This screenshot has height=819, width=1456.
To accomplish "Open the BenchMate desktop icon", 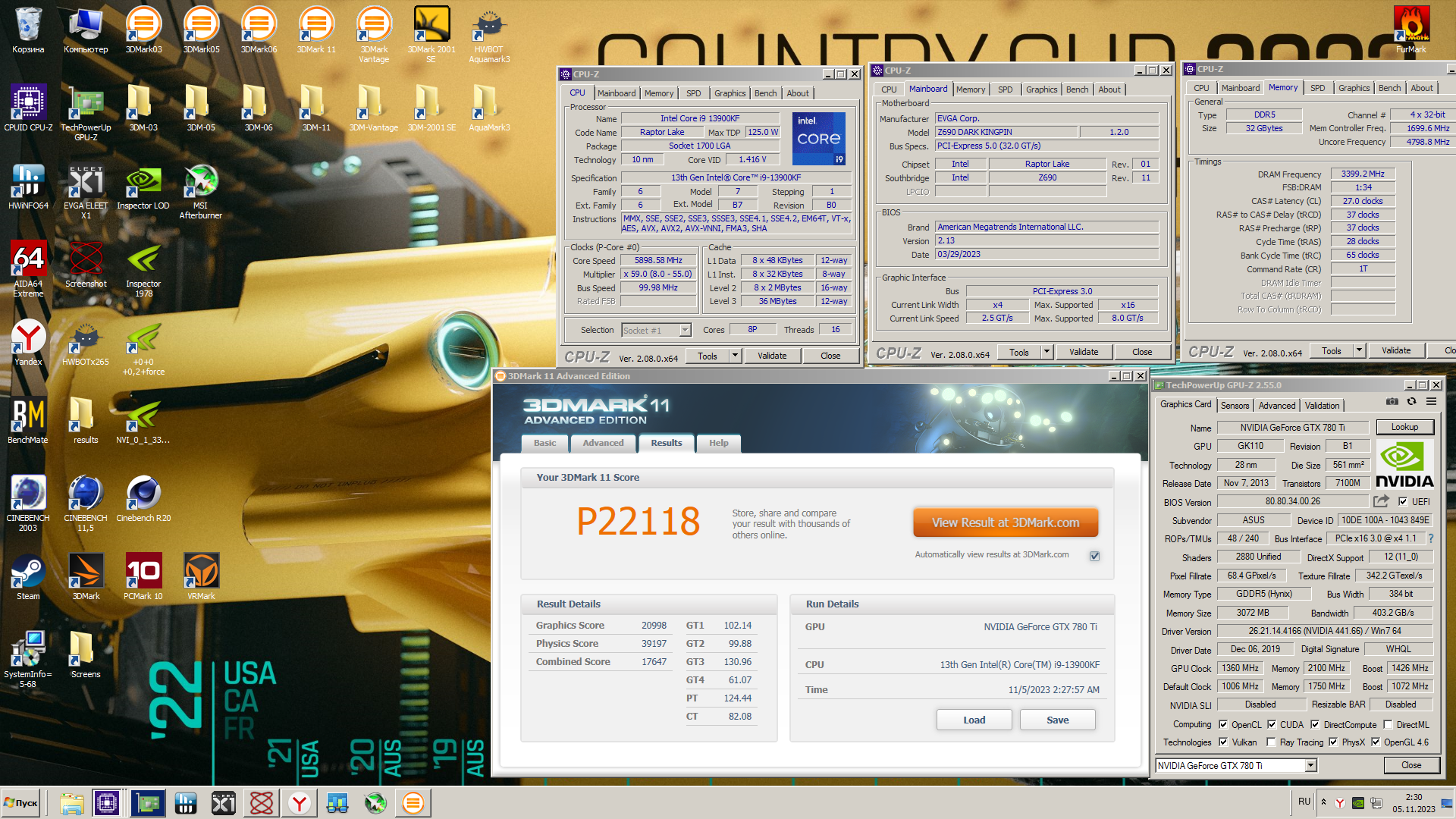I will pos(28,421).
